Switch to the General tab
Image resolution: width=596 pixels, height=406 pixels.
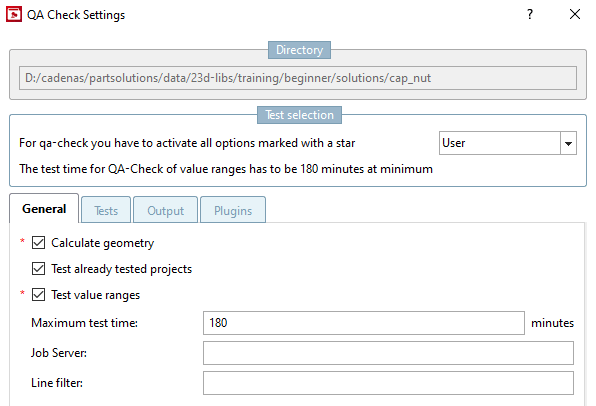44,209
